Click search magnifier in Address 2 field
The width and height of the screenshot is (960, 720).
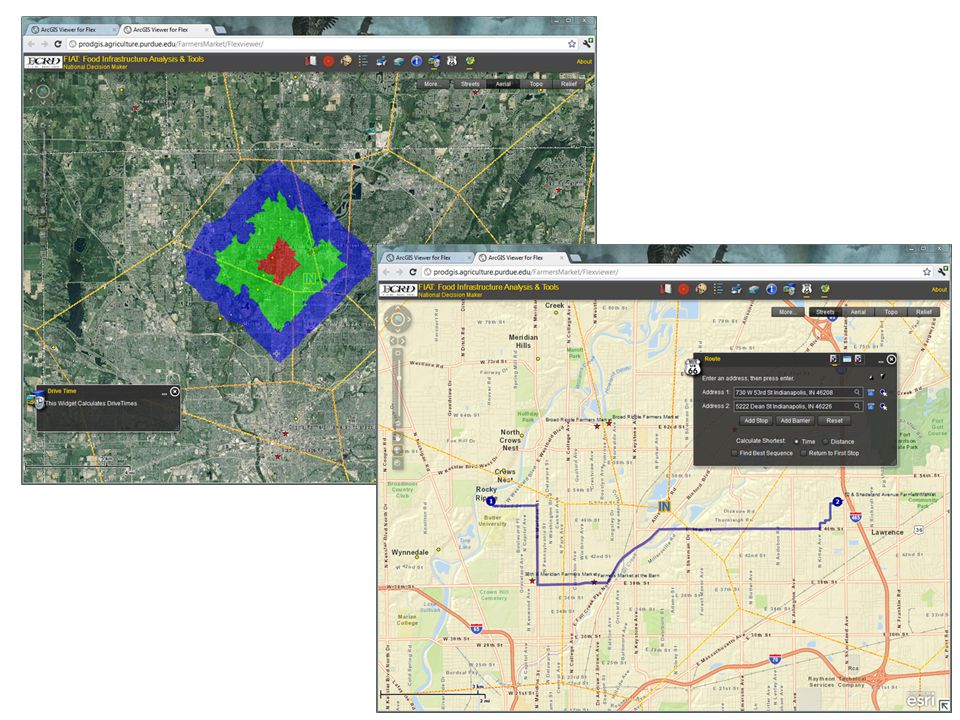[857, 406]
